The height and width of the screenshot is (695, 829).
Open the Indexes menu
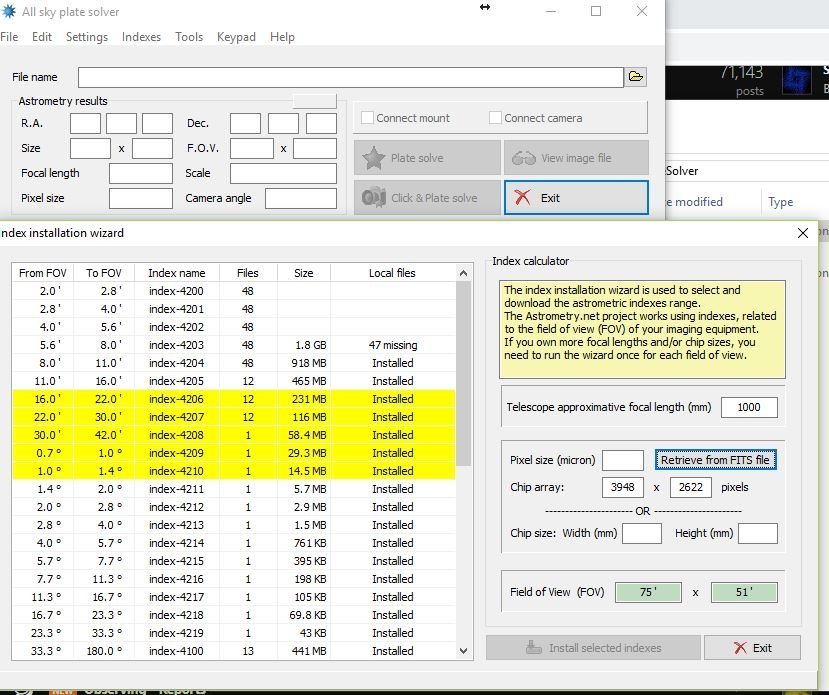pos(141,37)
